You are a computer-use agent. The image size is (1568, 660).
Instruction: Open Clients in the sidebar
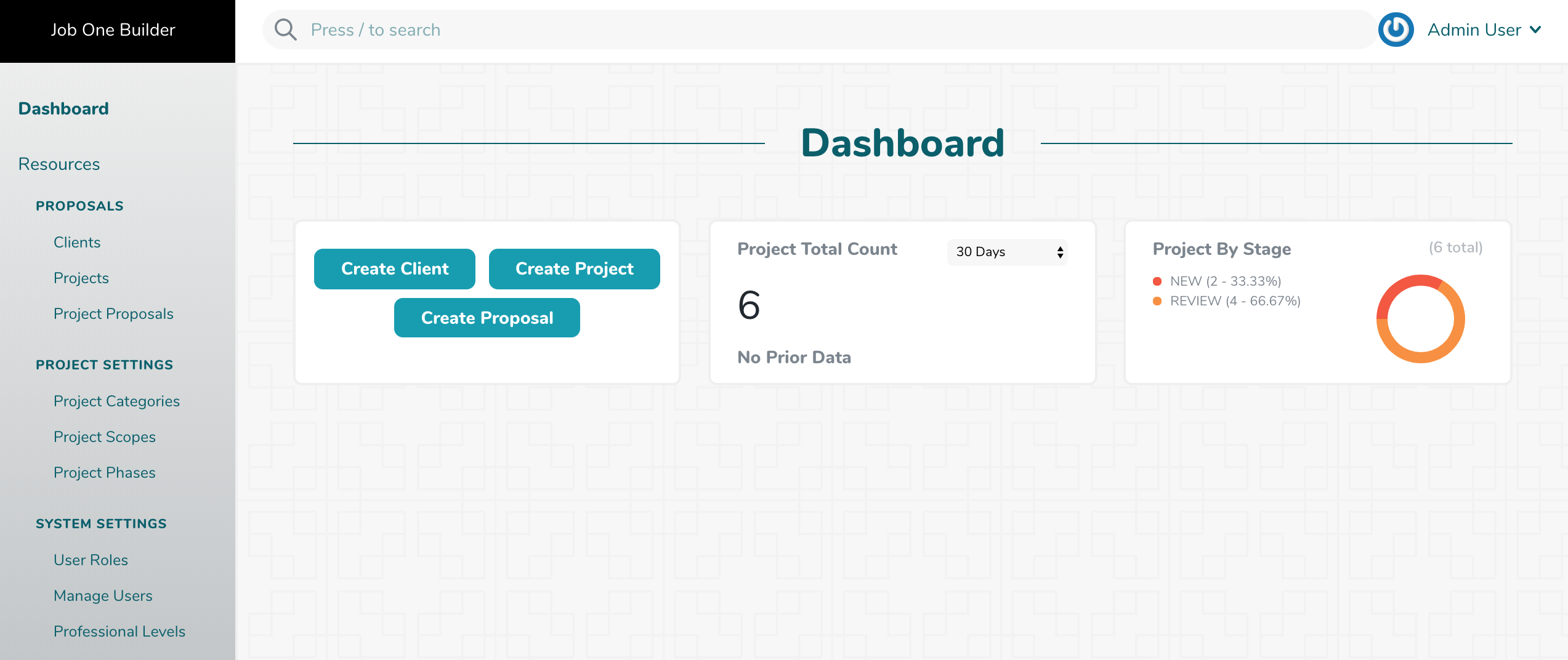77,242
